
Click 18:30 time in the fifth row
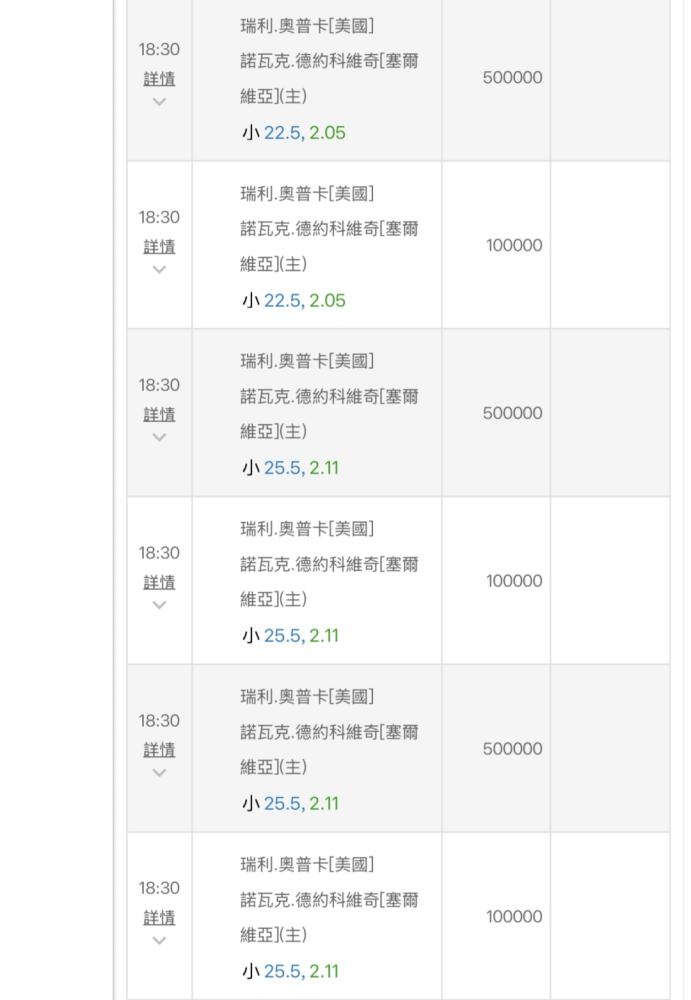coord(160,721)
